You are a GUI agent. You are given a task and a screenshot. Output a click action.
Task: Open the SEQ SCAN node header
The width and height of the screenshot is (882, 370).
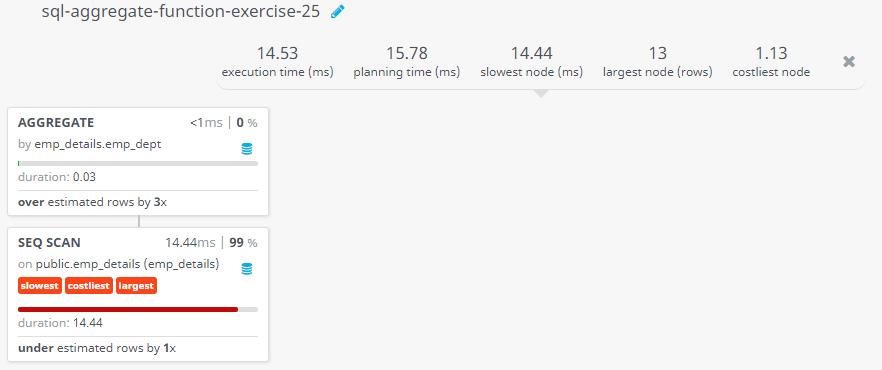coord(49,242)
